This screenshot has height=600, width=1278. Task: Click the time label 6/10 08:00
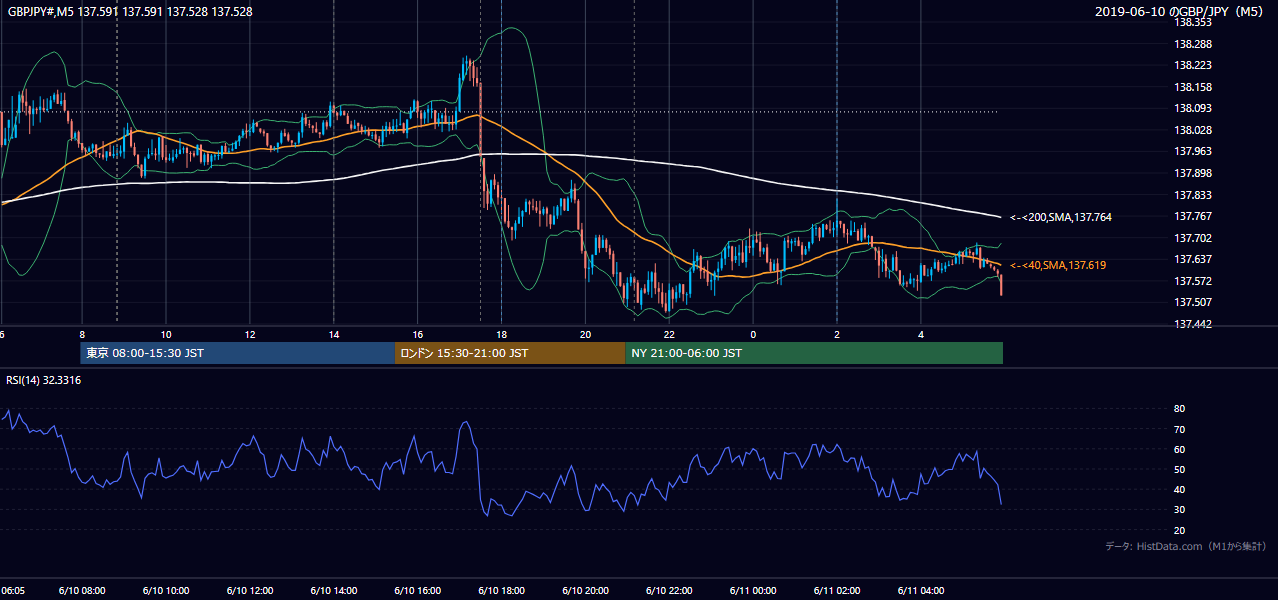82,591
